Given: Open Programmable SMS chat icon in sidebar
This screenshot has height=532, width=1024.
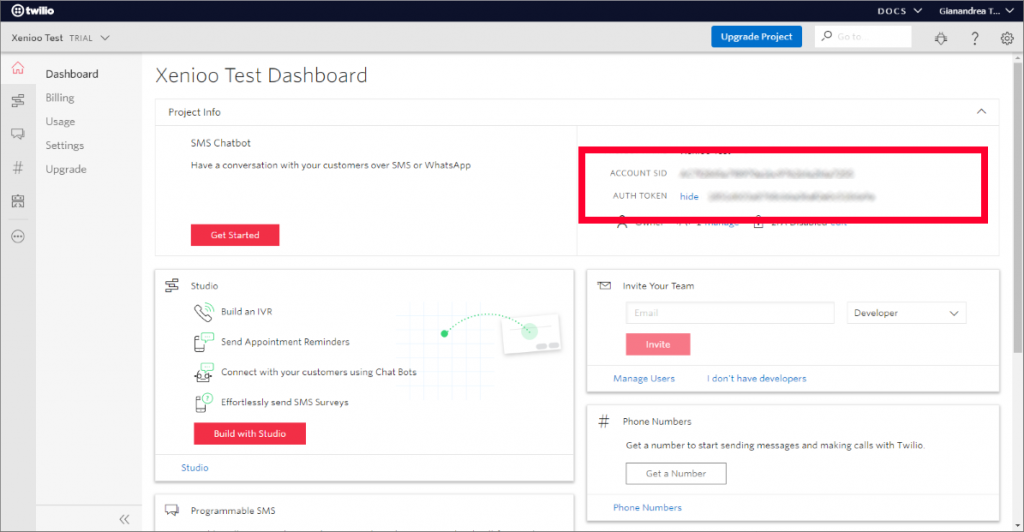Looking at the screenshot, I should tap(17, 134).
